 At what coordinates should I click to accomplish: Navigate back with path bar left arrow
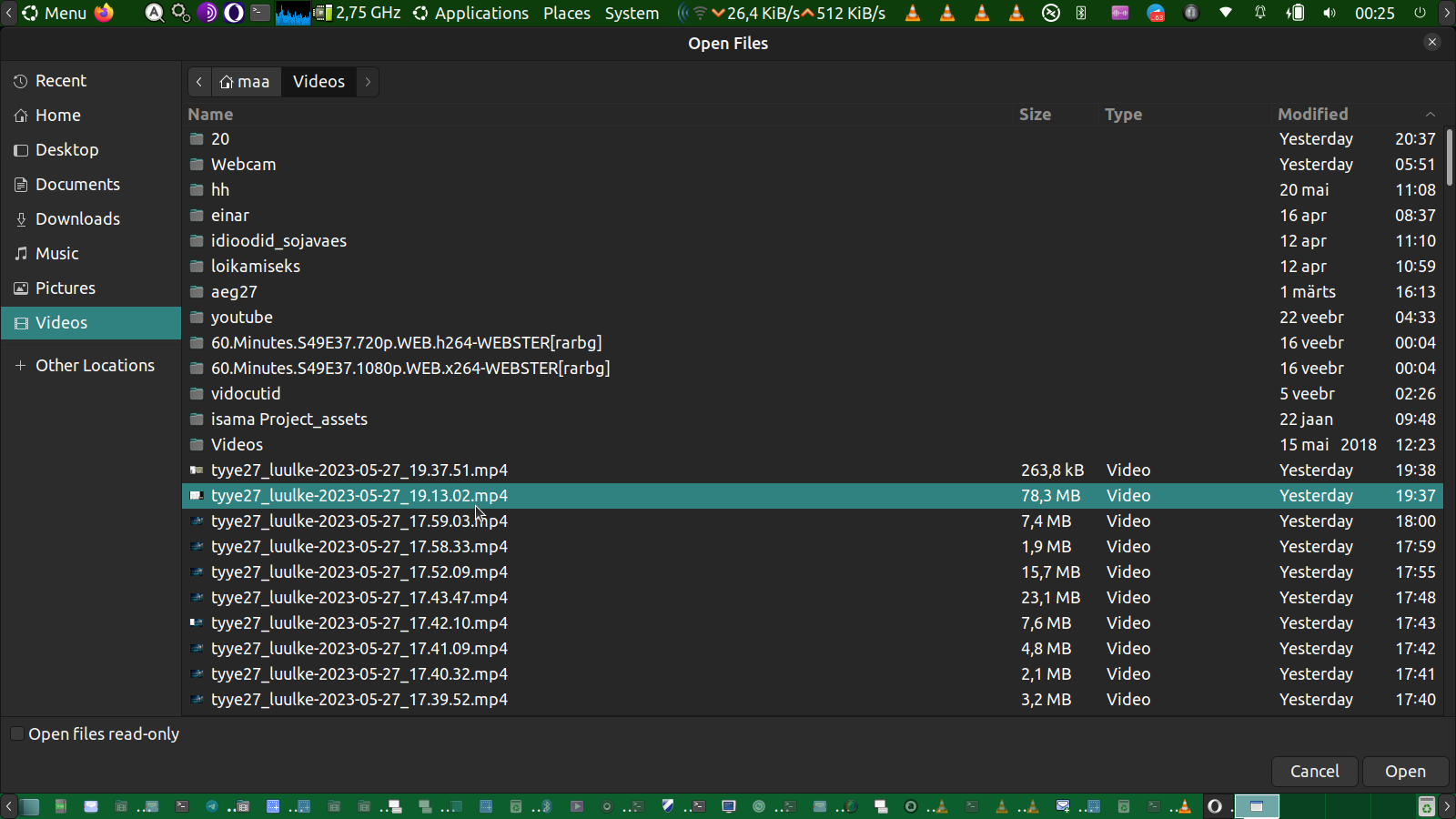click(199, 82)
